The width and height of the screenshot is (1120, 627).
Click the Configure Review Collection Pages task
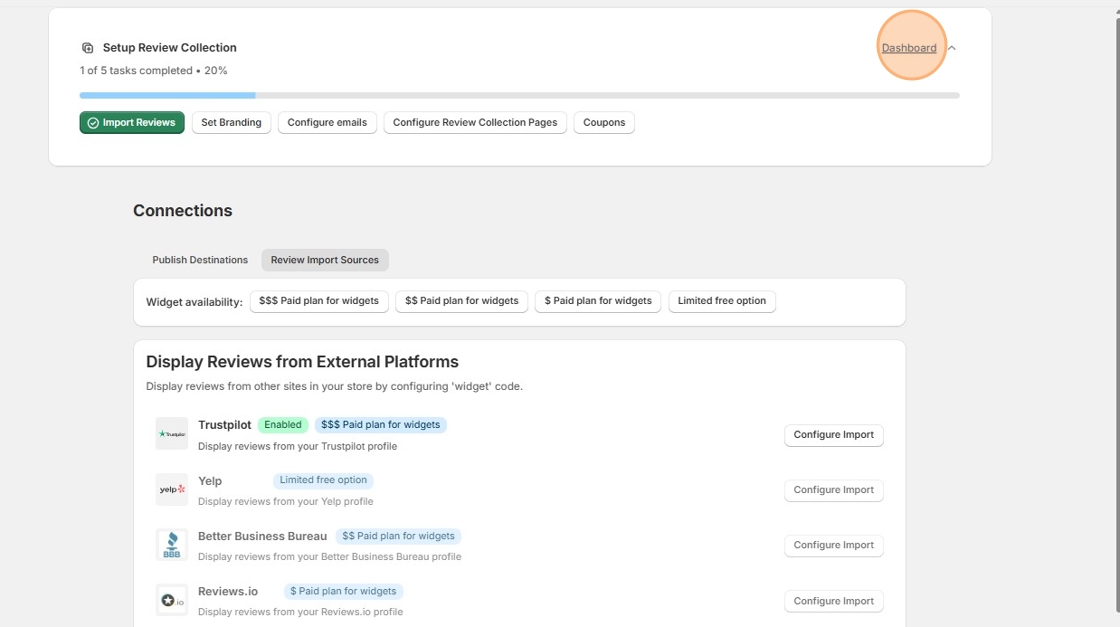click(475, 122)
